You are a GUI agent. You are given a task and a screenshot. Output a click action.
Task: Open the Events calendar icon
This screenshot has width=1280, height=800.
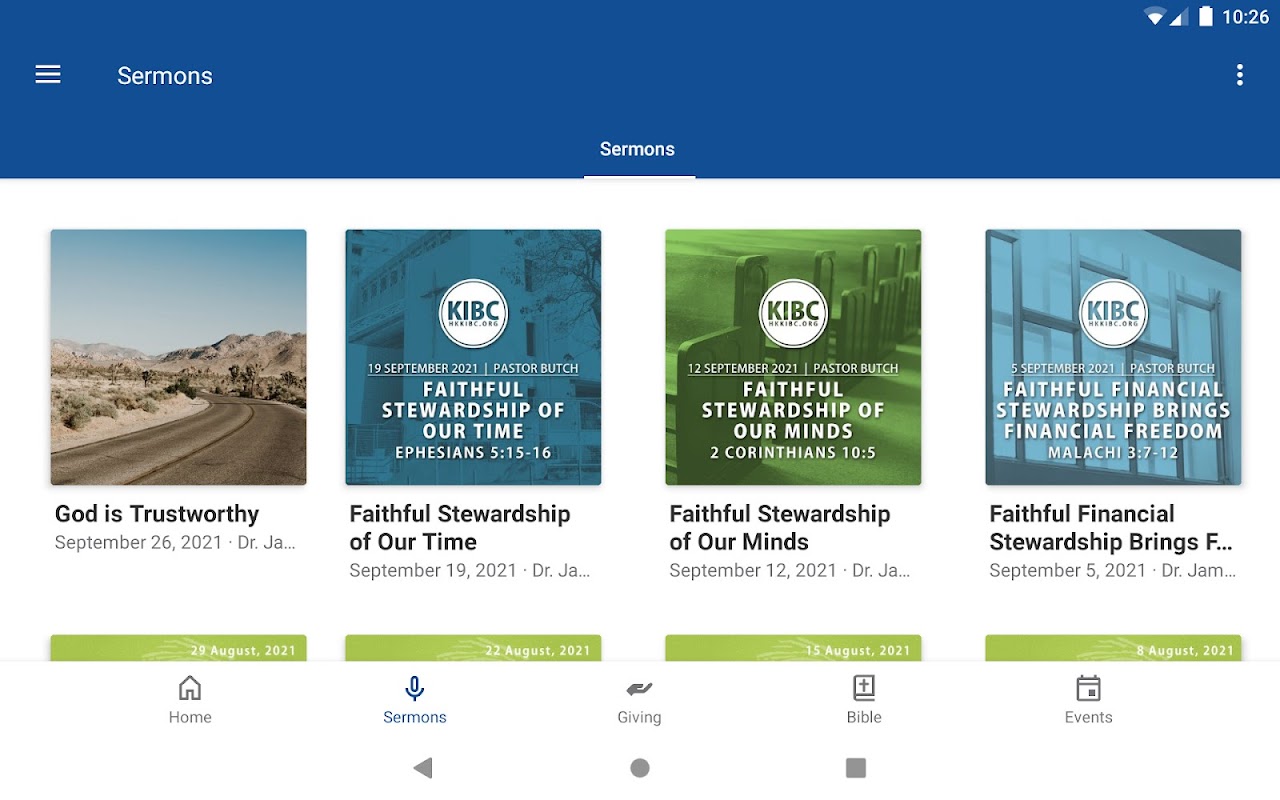coord(1088,689)
